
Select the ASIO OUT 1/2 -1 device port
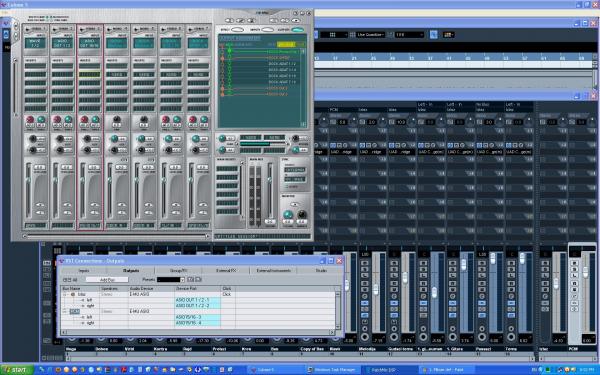[x=197, y=300]
